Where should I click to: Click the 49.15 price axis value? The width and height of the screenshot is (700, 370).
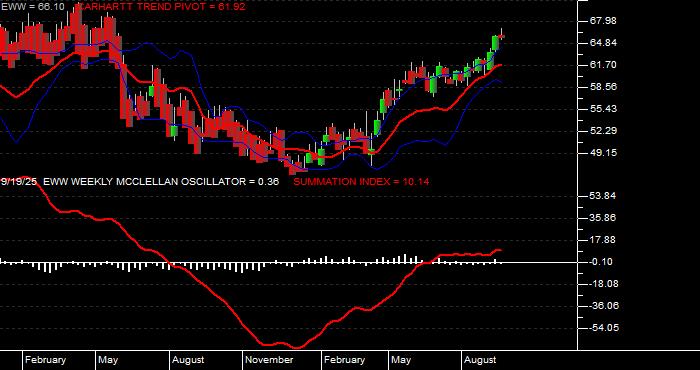(x=603, y=153)
